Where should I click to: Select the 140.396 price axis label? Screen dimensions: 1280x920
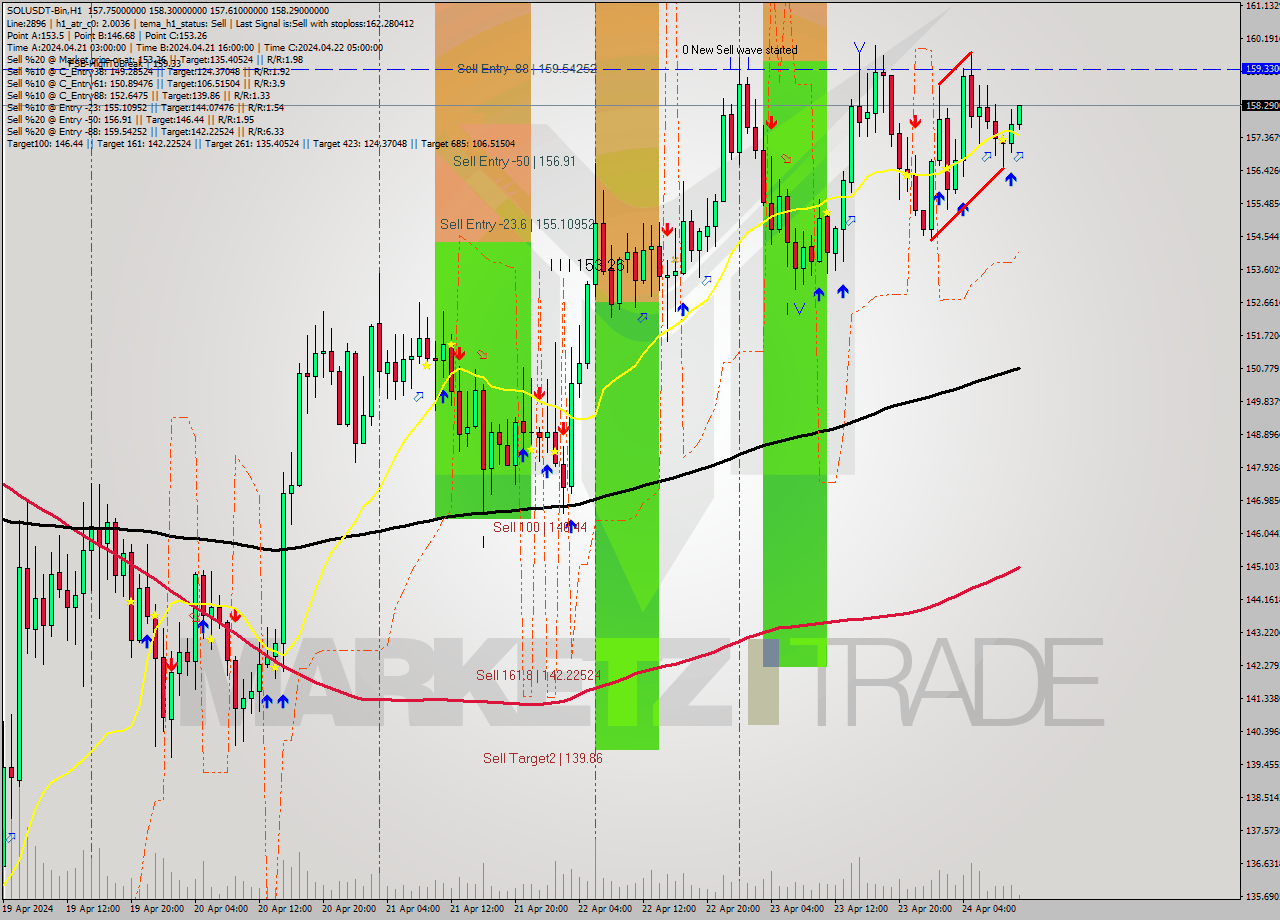1262,731
